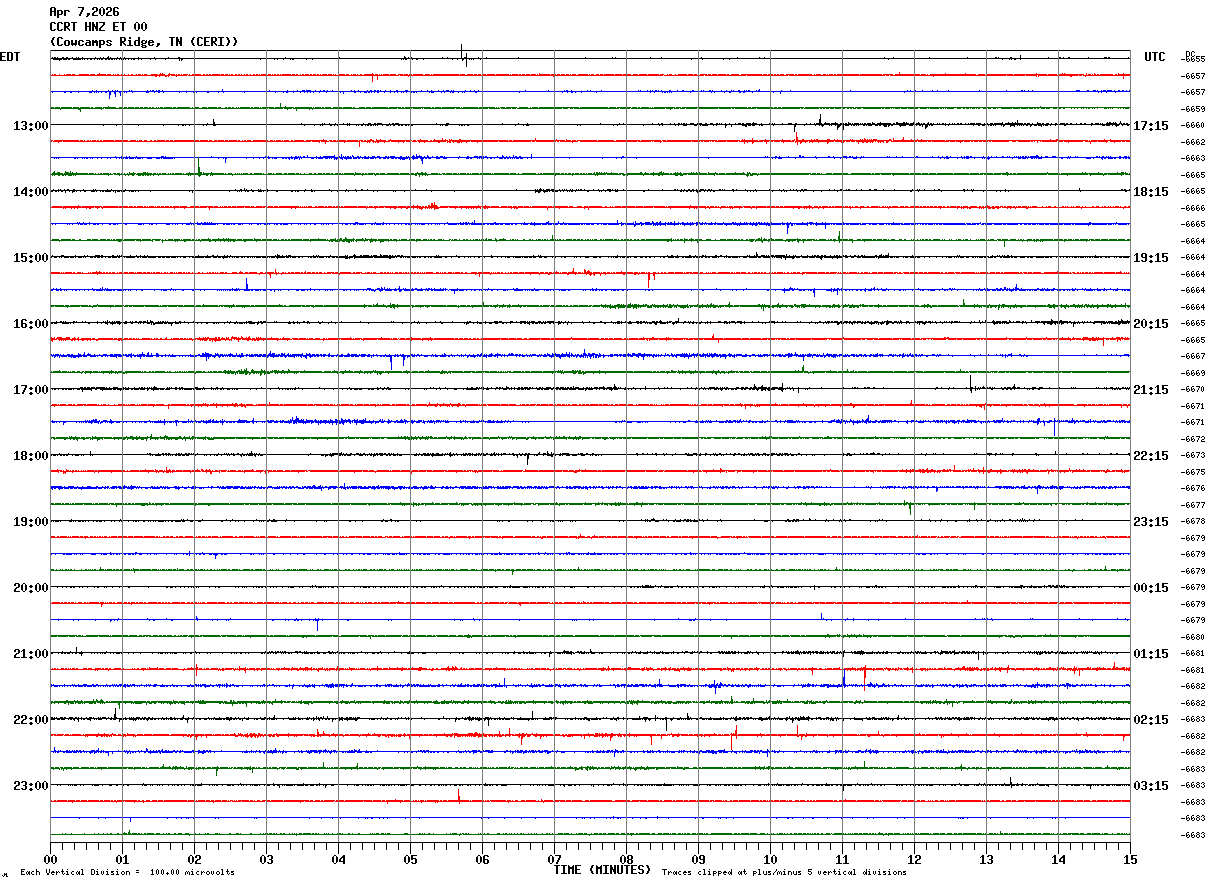Click the 10 minute tick on the bottom axis
1210x886 pixels.
click(770, 859)
